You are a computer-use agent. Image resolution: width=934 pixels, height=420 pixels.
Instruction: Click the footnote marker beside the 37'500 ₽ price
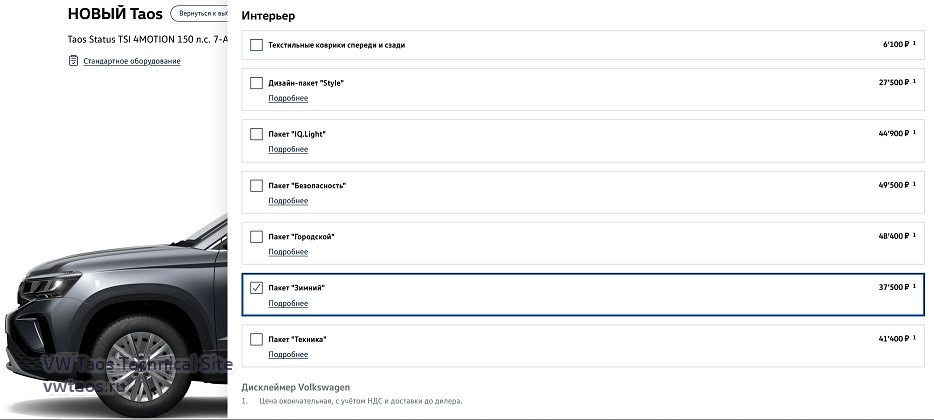point(914,287)
